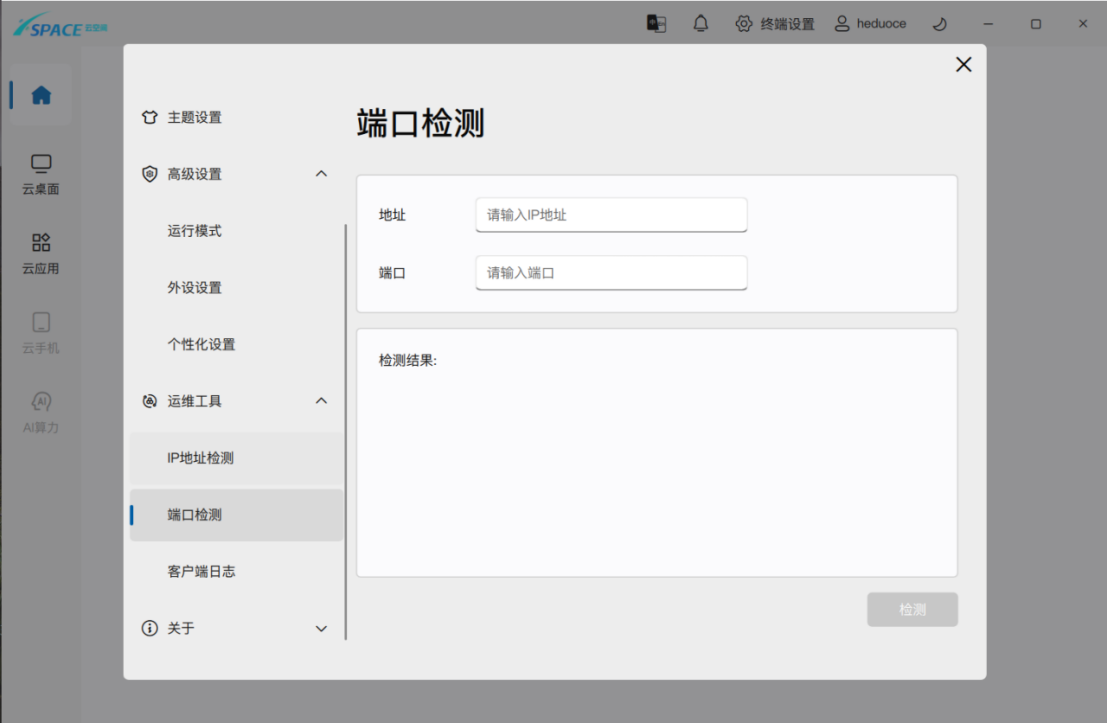Toggle dark mode with the moon icon
The width and height of the screenshot is (1107, 723).
point(939,24)
